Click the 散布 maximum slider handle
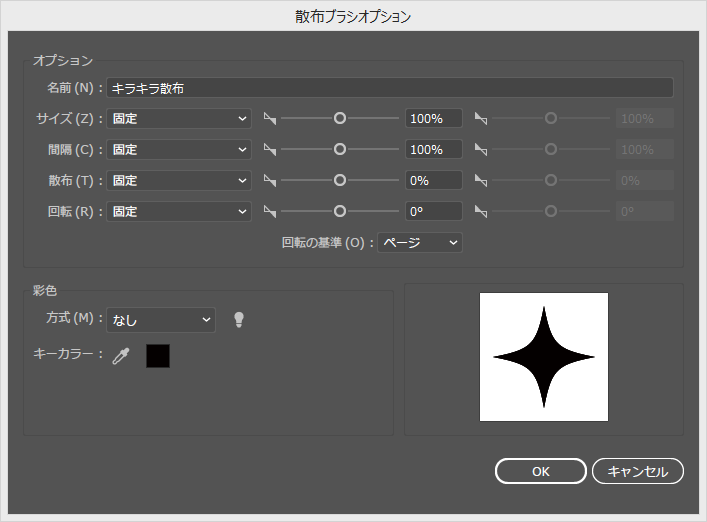This screenshot has width=707, height=522. click(x=551, y=180)
